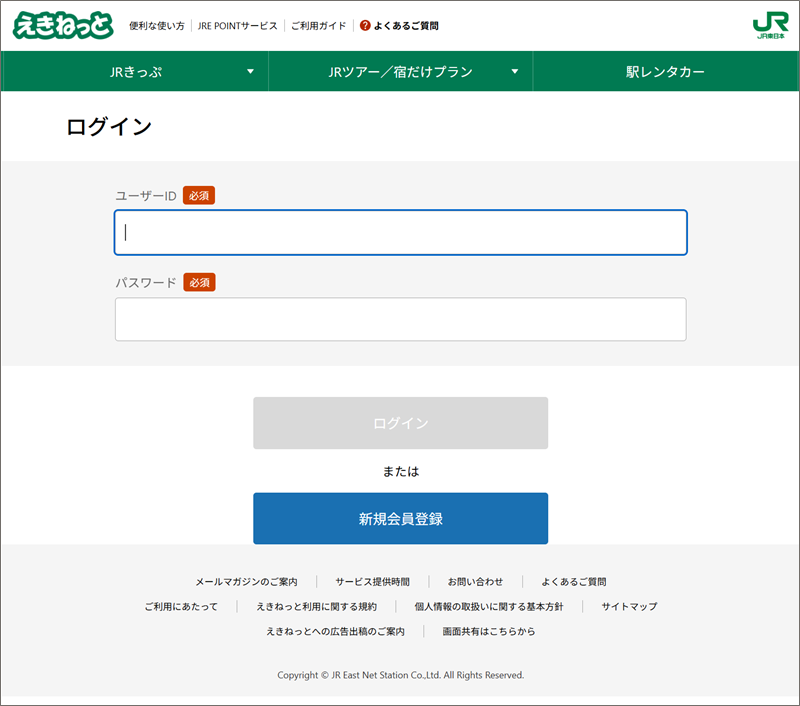Open 個人情報の取扱いに関する基本方針 link
This screenshot has height=706, width=800.
coord(489,606)
